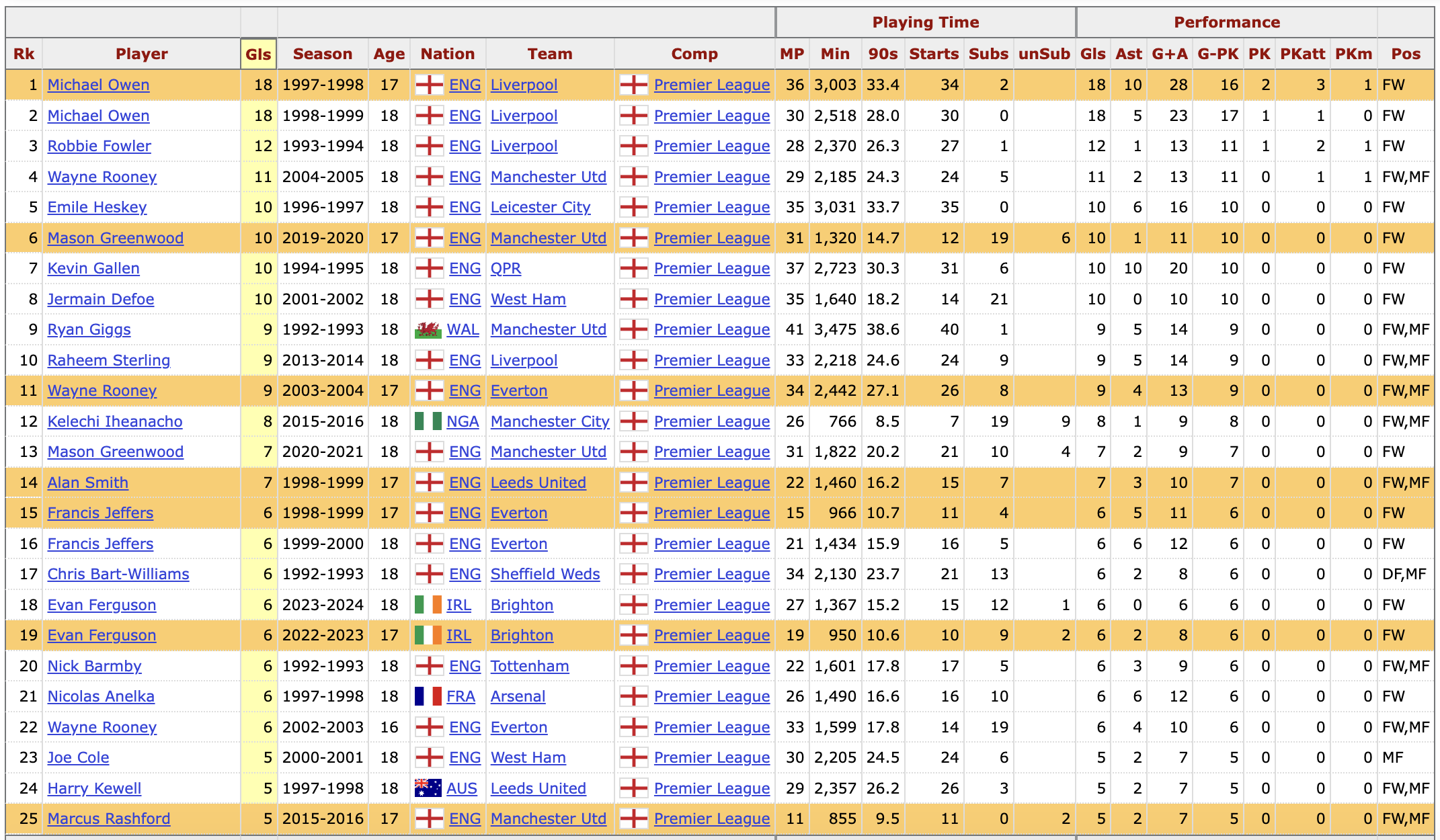Image resolution: width=1440 pixels, height=840 pixels.
Task: Click the France flag in Nicolas Anelka row
Action: (428, 697)
